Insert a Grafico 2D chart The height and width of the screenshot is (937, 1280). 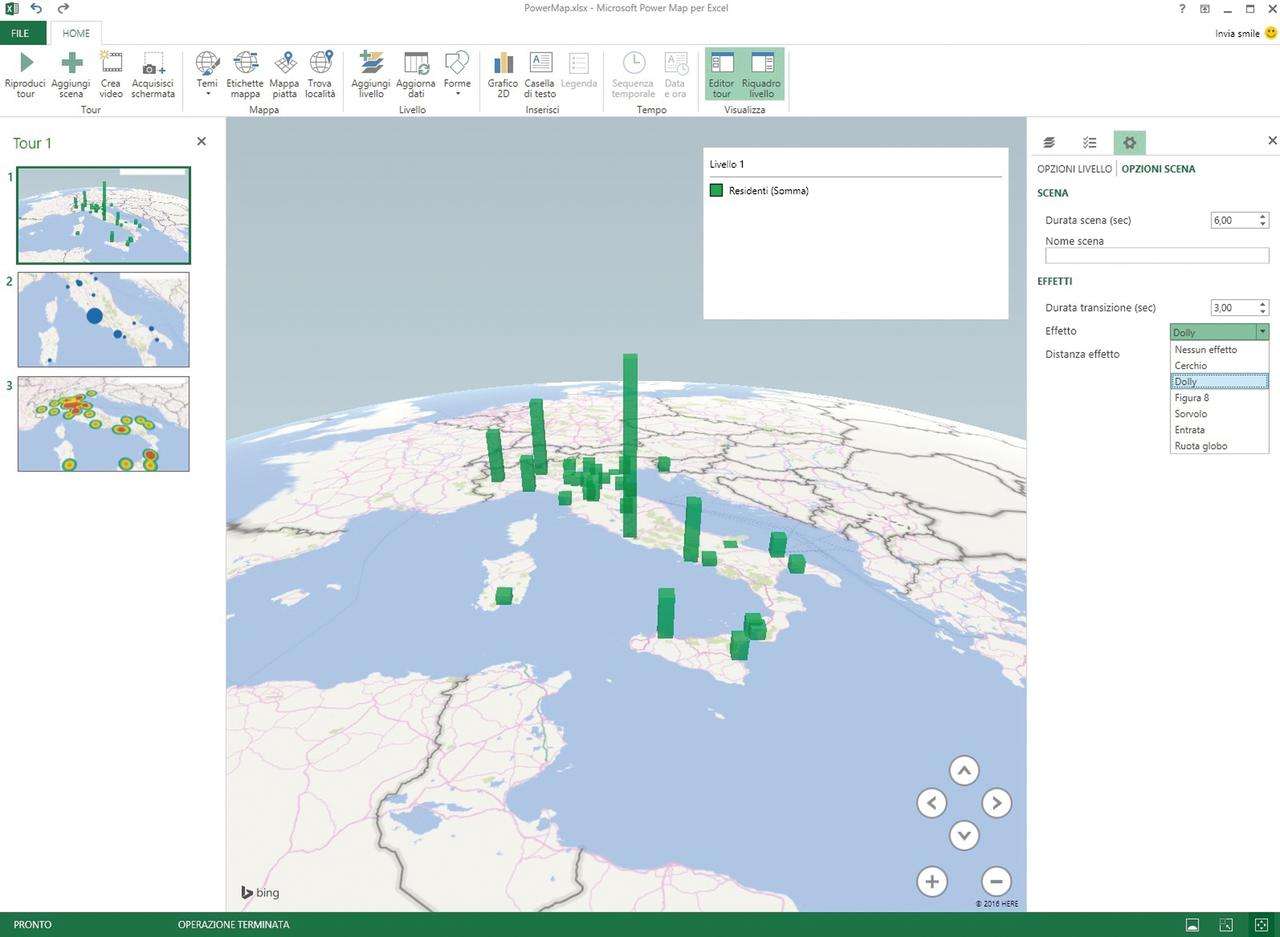click(x=503, y=64)
